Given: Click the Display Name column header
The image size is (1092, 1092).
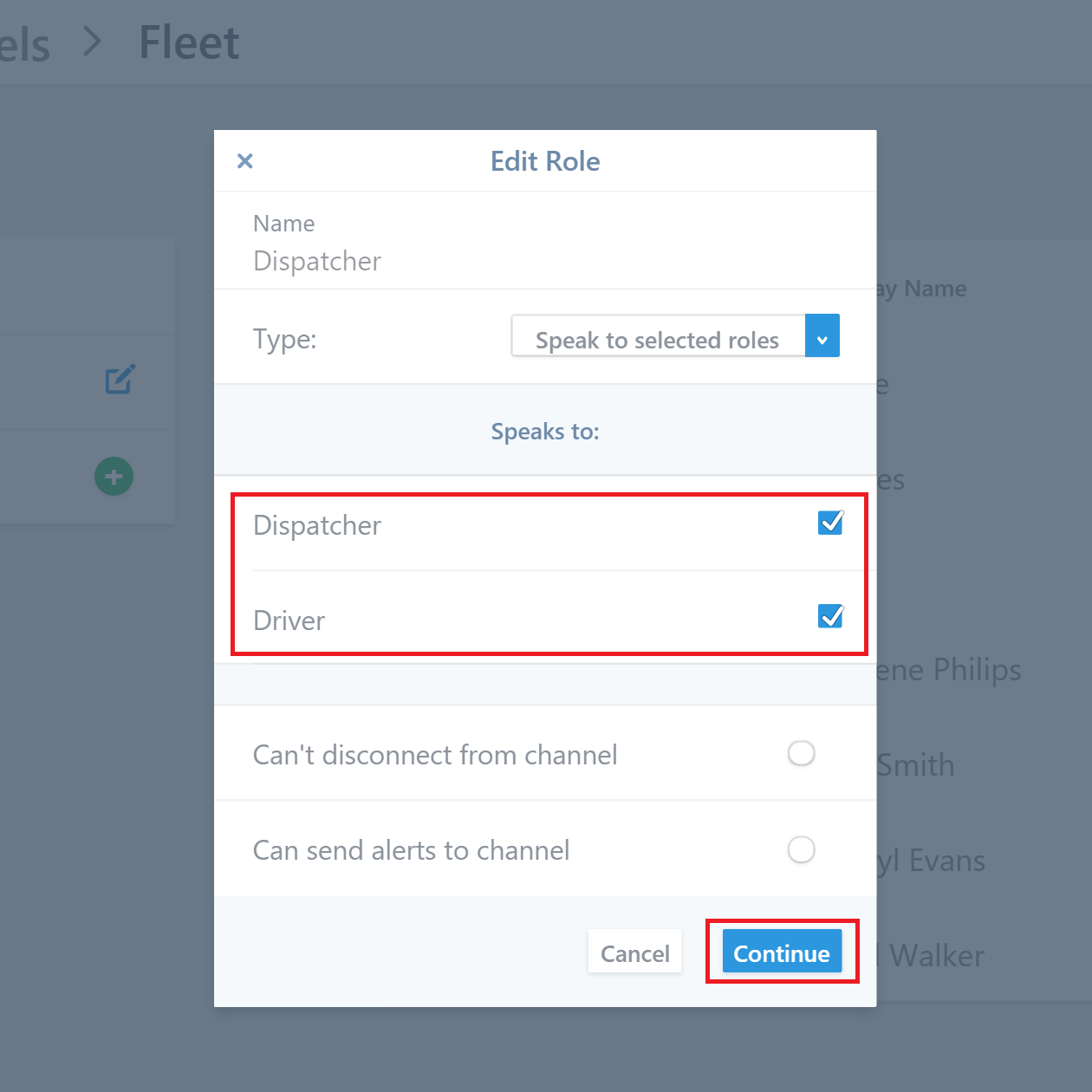Looking at the screenshot, I should click(x=920, y=289).
